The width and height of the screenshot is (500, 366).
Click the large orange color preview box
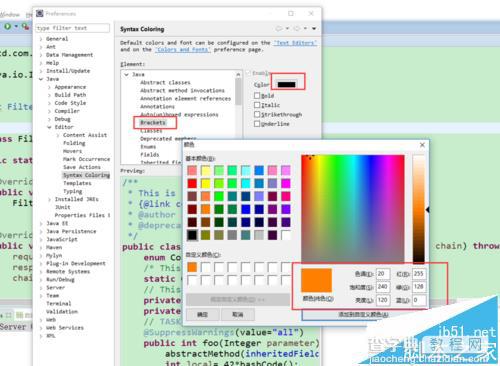[317, 281]
